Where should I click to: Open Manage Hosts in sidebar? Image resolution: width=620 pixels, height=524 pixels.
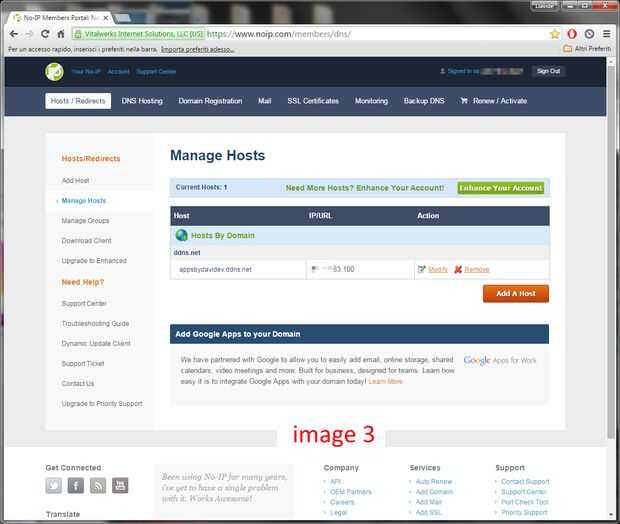click(x=84, y=201)
